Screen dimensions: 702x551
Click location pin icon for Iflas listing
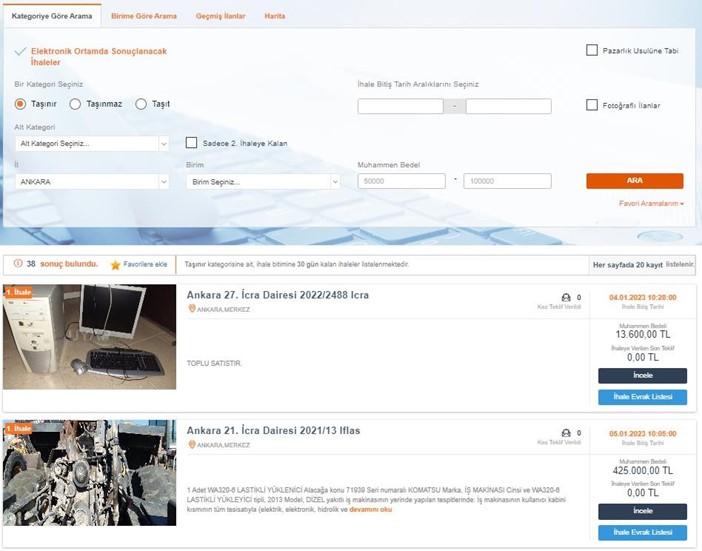(x=192, y=444)
